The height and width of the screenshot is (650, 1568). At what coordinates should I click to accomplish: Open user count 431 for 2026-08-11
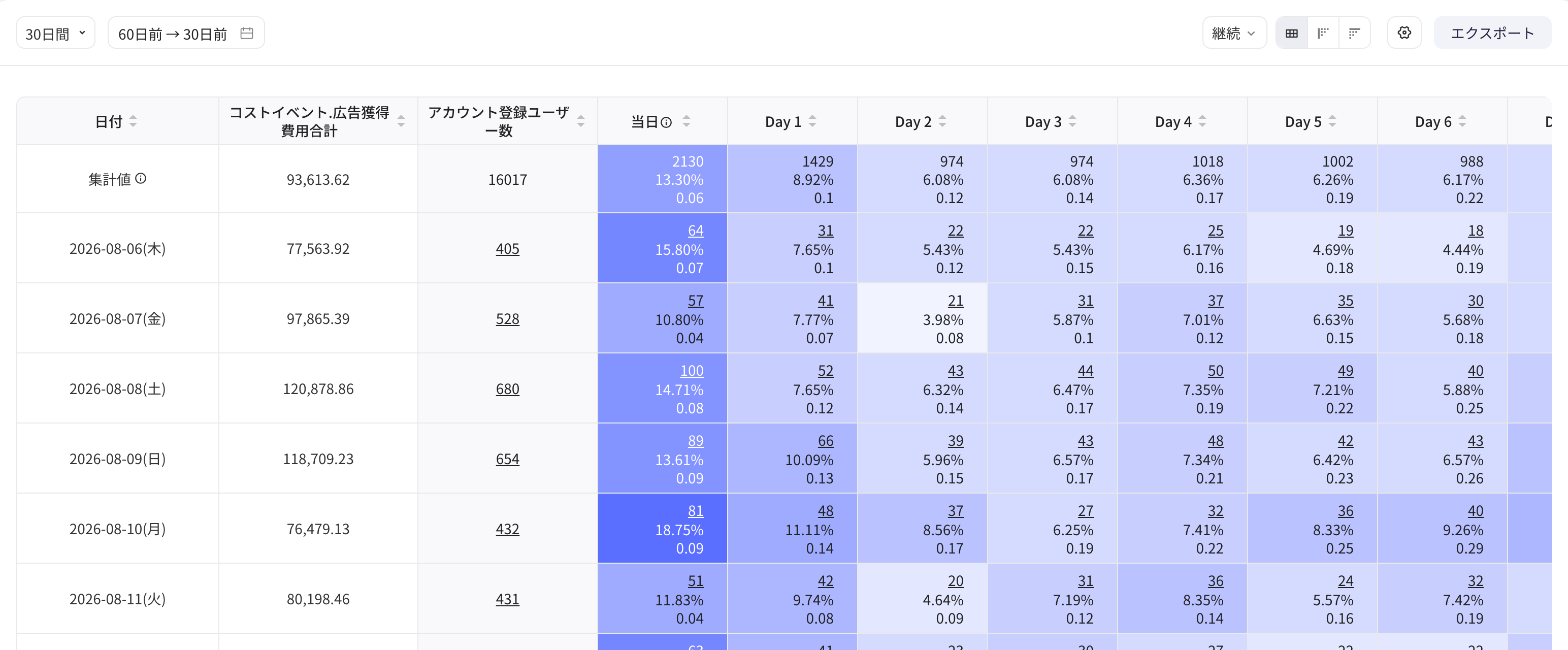coord(507,599)
